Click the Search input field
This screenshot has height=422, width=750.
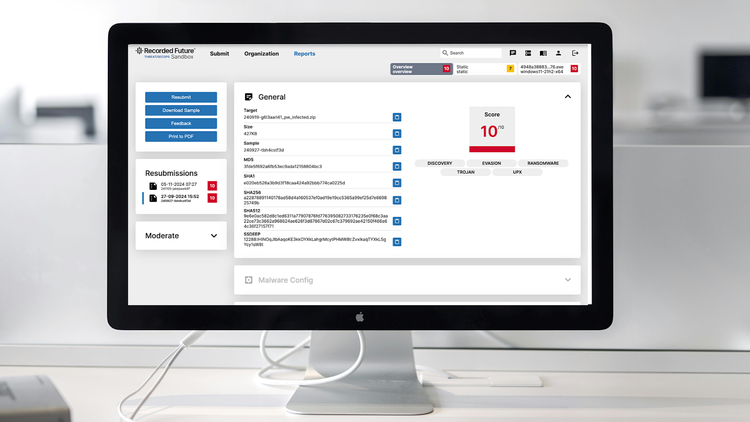[x=473, y=53]
